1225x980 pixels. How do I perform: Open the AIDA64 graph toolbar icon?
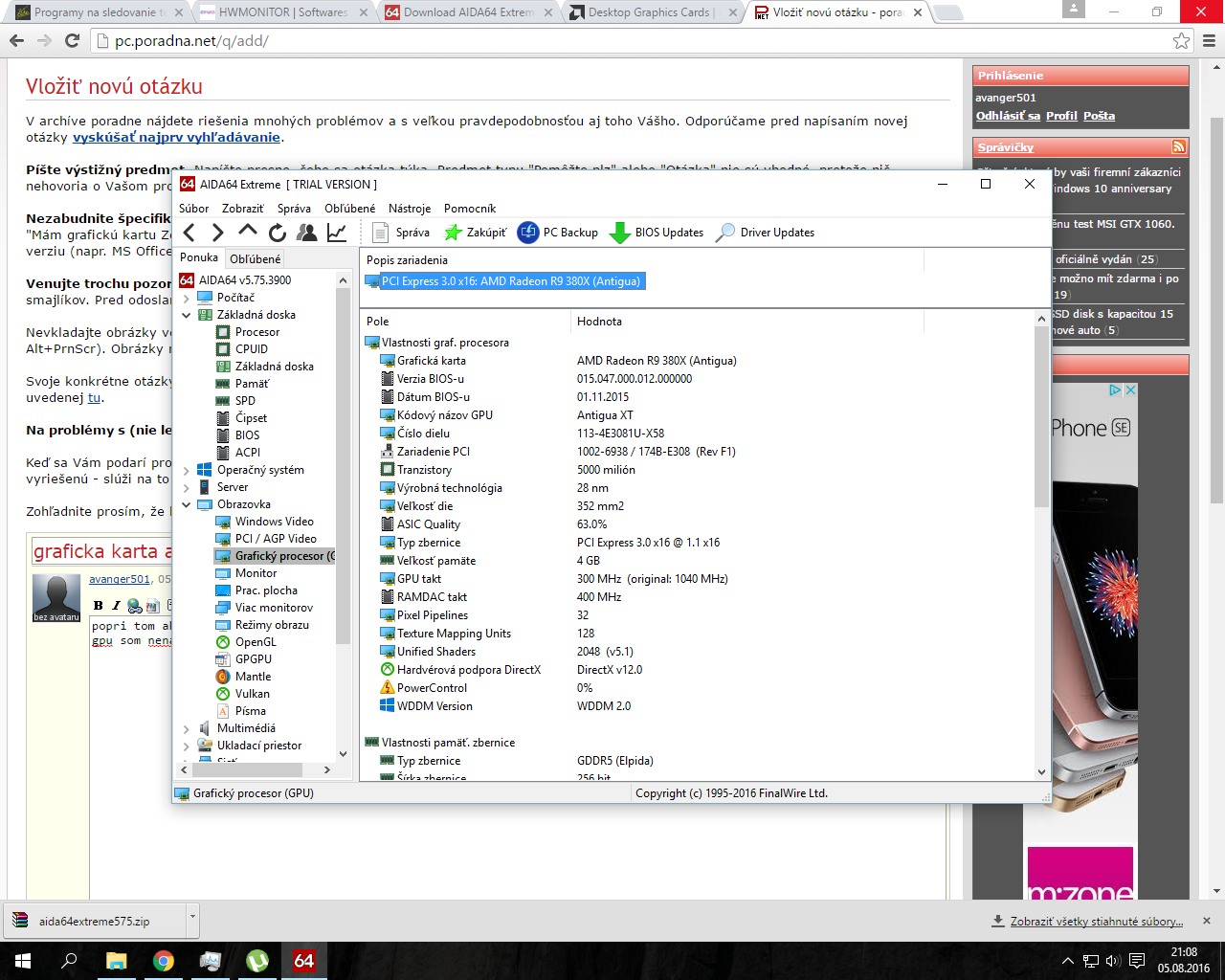[x=337, y=233]
